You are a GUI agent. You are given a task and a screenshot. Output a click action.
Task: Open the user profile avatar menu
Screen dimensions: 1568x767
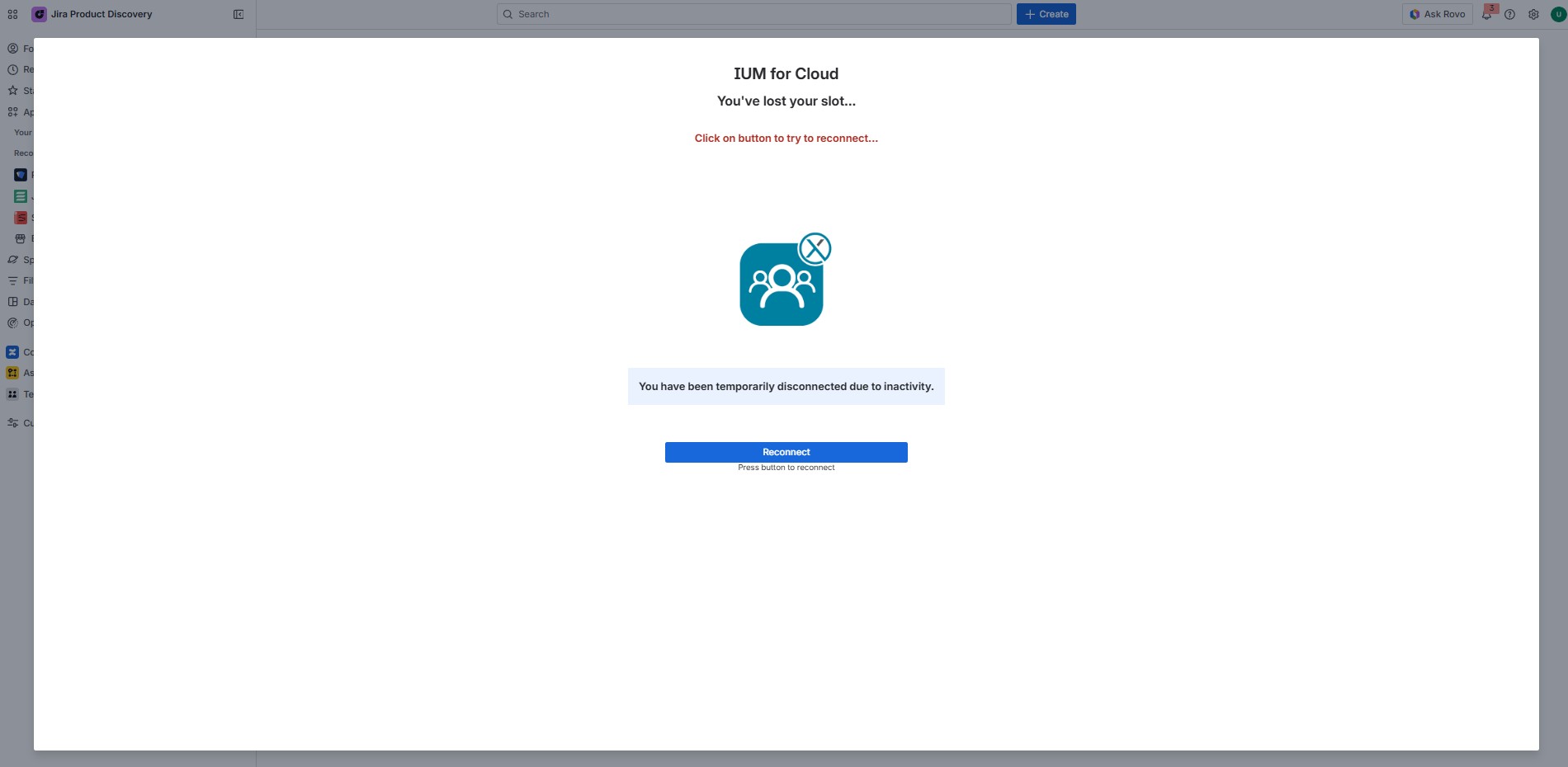(x=1557, y=14)
